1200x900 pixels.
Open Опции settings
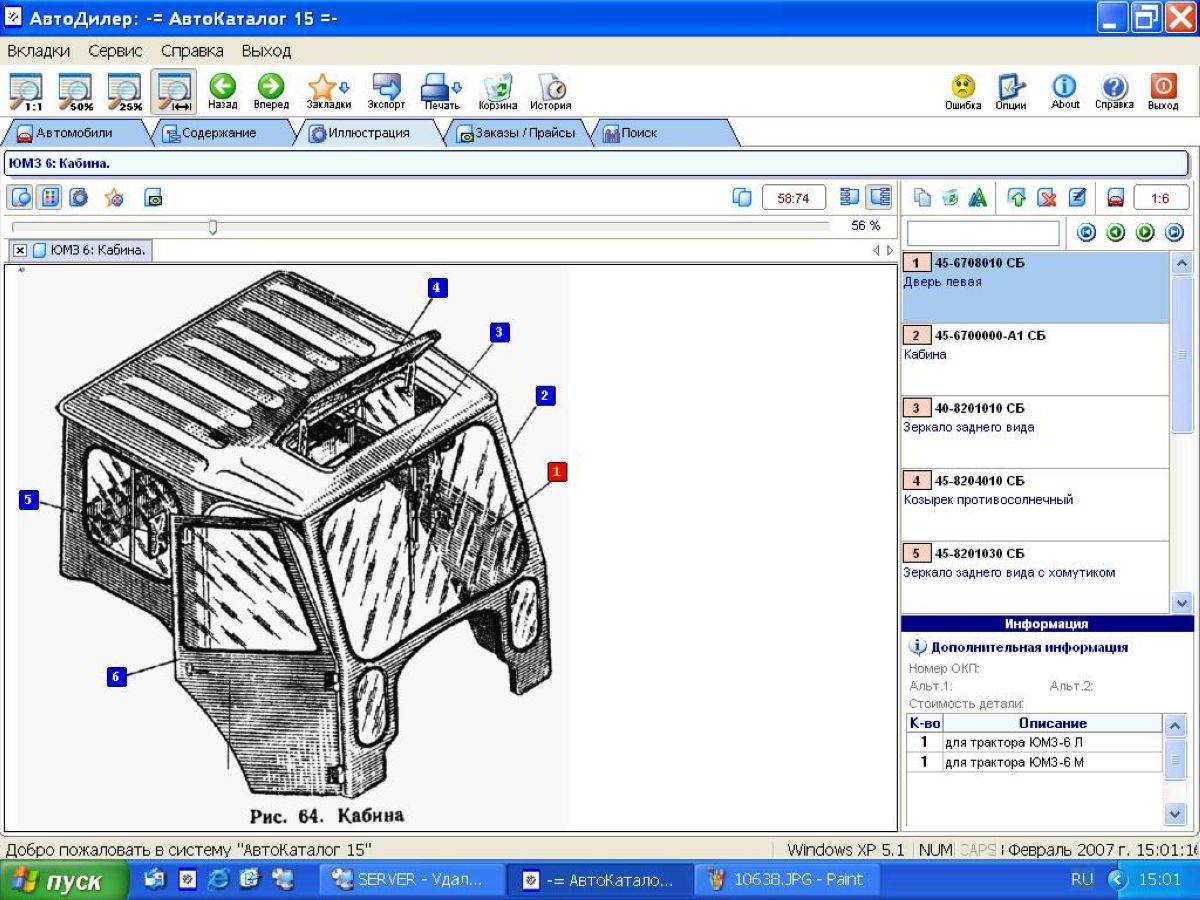(1011, 91)
